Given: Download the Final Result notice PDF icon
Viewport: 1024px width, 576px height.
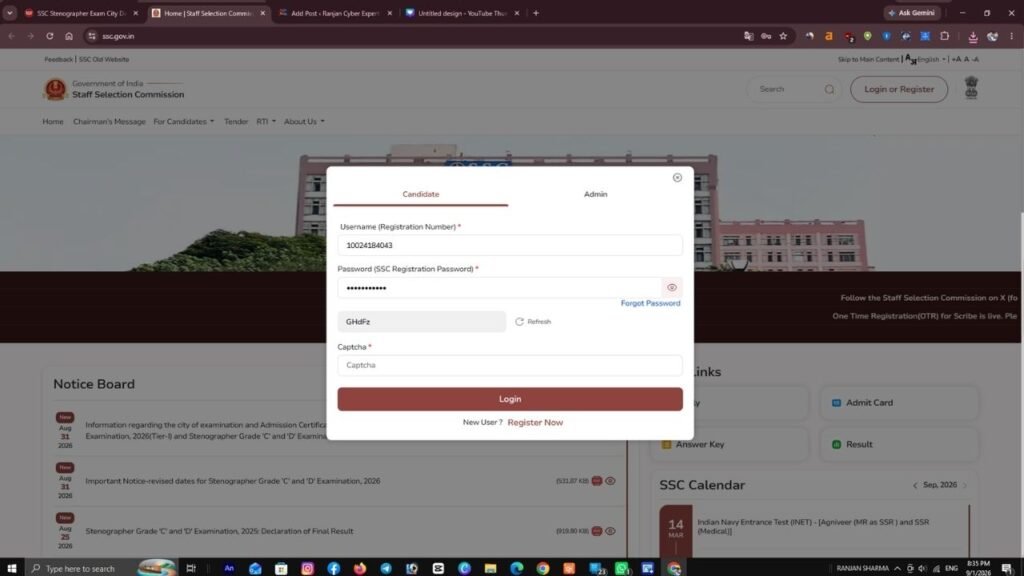Looking at the screenshot, I should (x=597, y=531).
